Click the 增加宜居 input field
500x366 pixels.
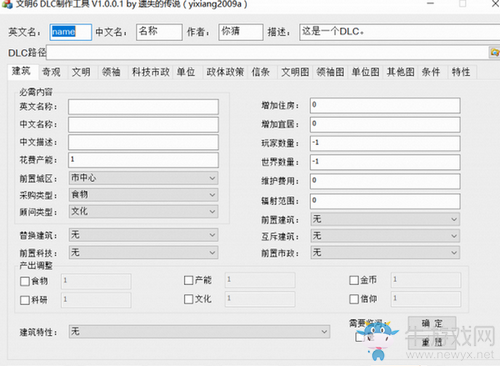(x=385, y=124)
